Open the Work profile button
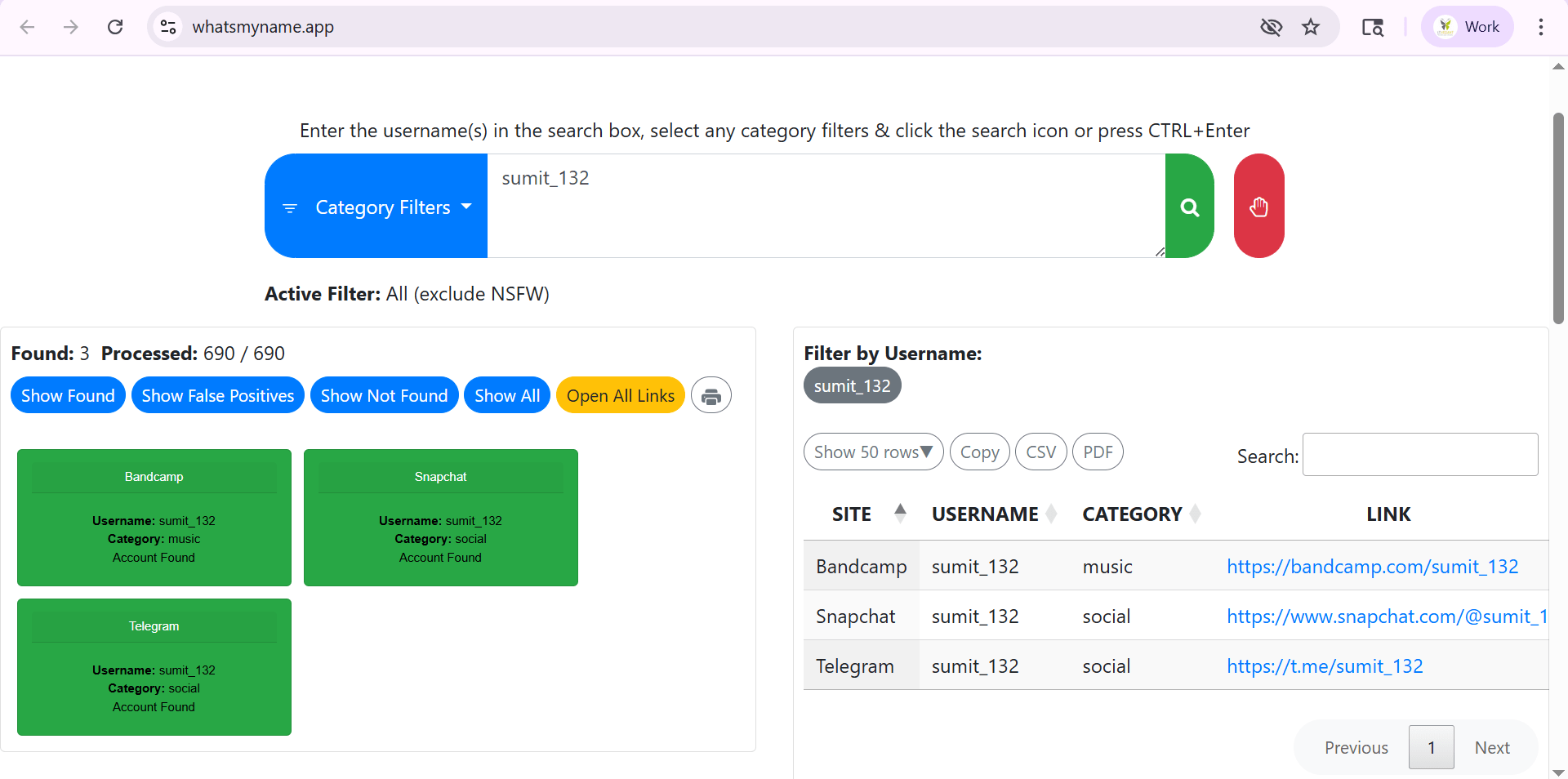Viewport: 1568px width, 779px height. point(1468,27)
